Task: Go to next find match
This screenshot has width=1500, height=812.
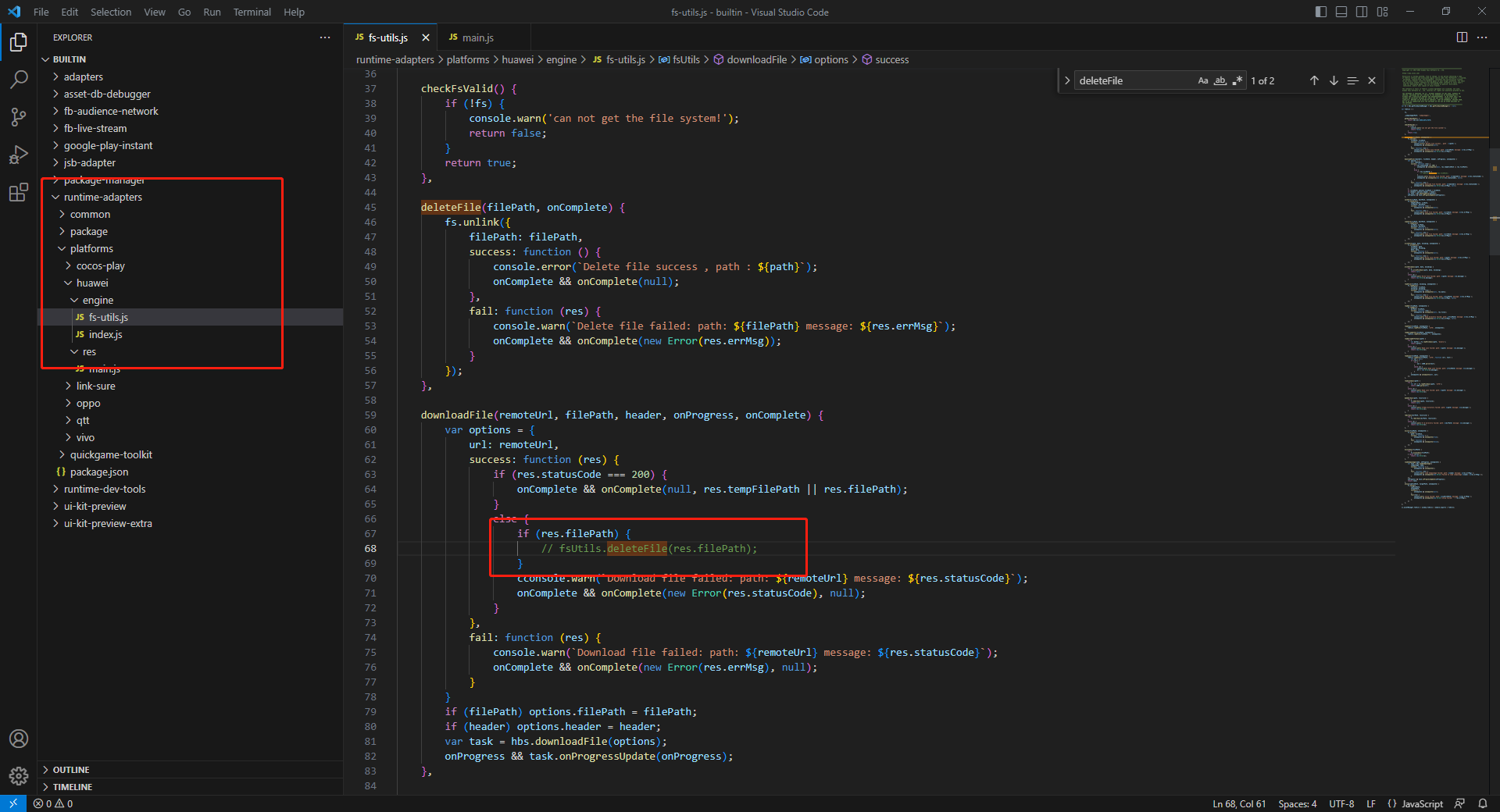Action: pos(1334,80)
